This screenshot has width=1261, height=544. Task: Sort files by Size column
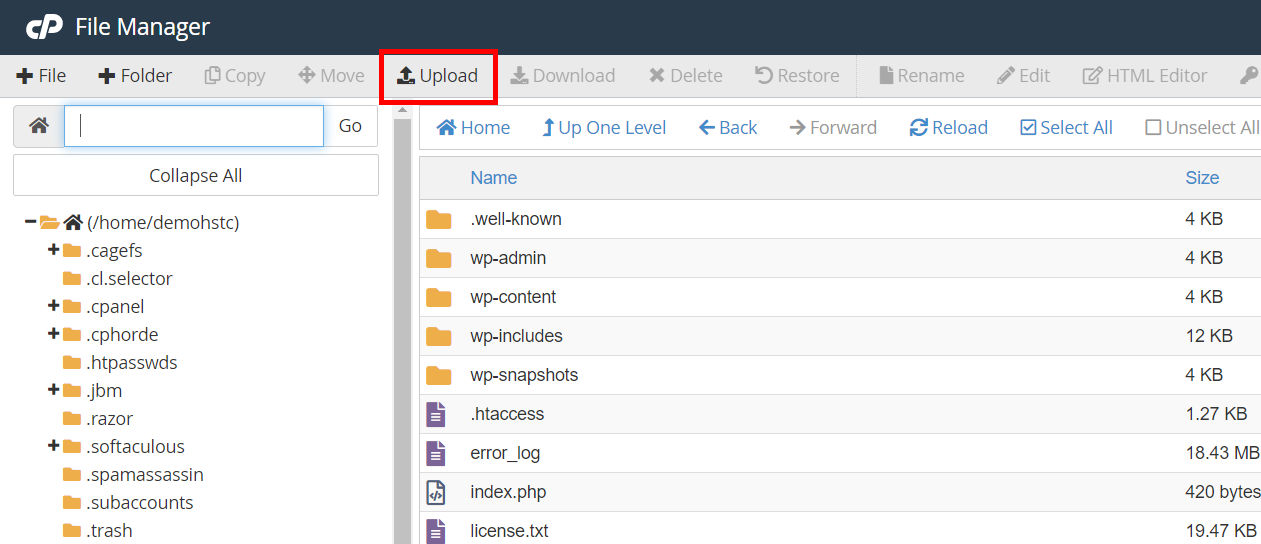tap(1202, 178)
